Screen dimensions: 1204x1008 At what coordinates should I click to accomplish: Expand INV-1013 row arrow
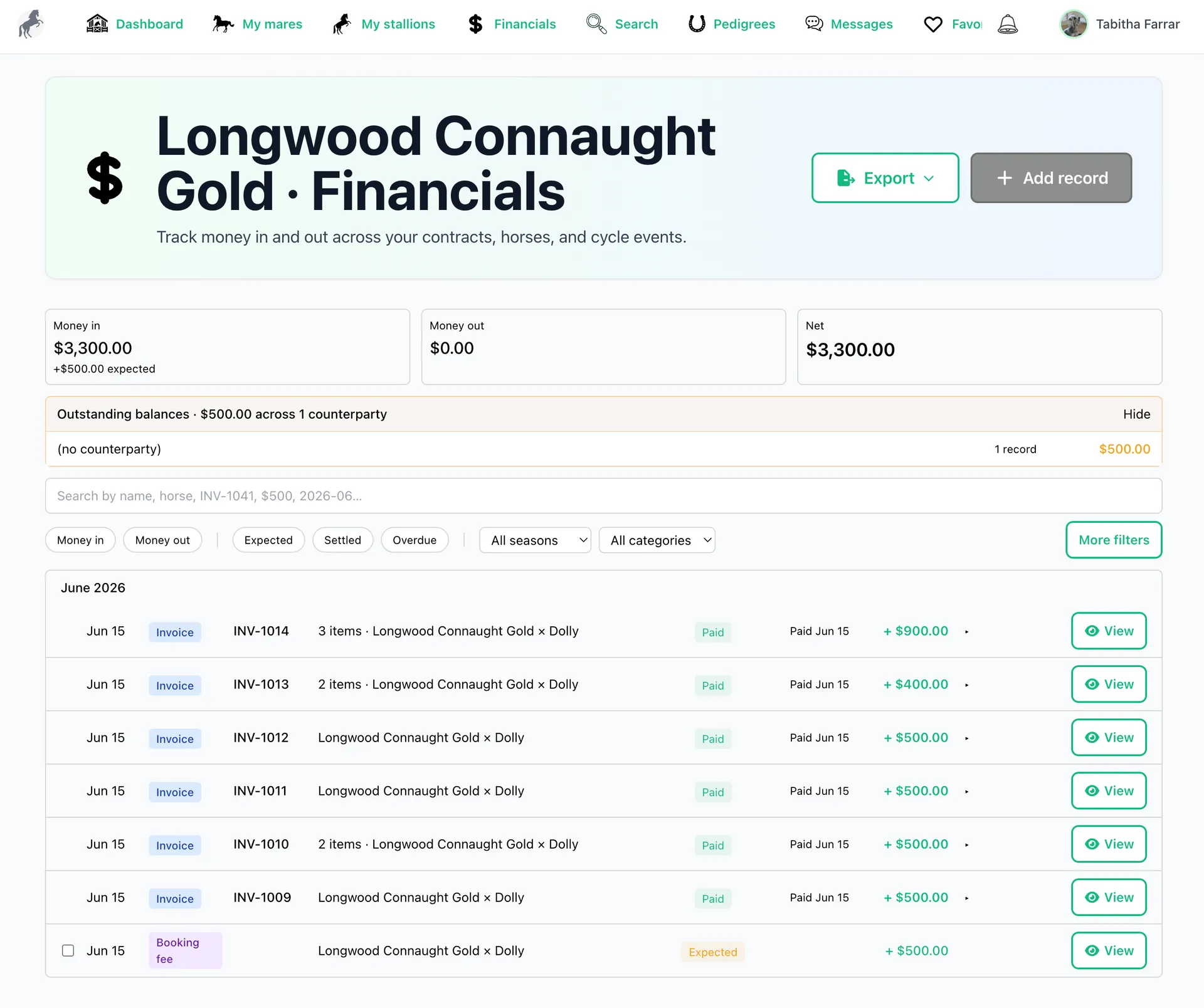point(966,685)
